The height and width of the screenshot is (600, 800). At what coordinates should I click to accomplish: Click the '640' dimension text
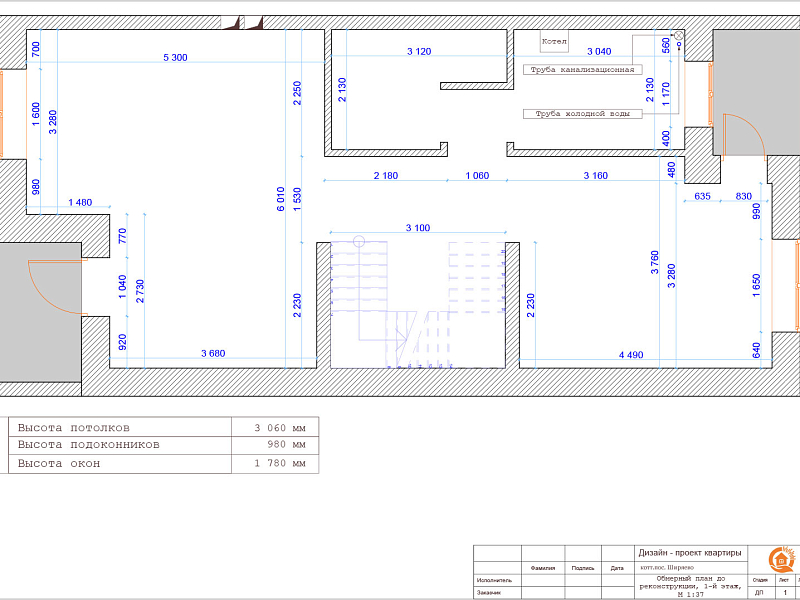pos(756,350)
